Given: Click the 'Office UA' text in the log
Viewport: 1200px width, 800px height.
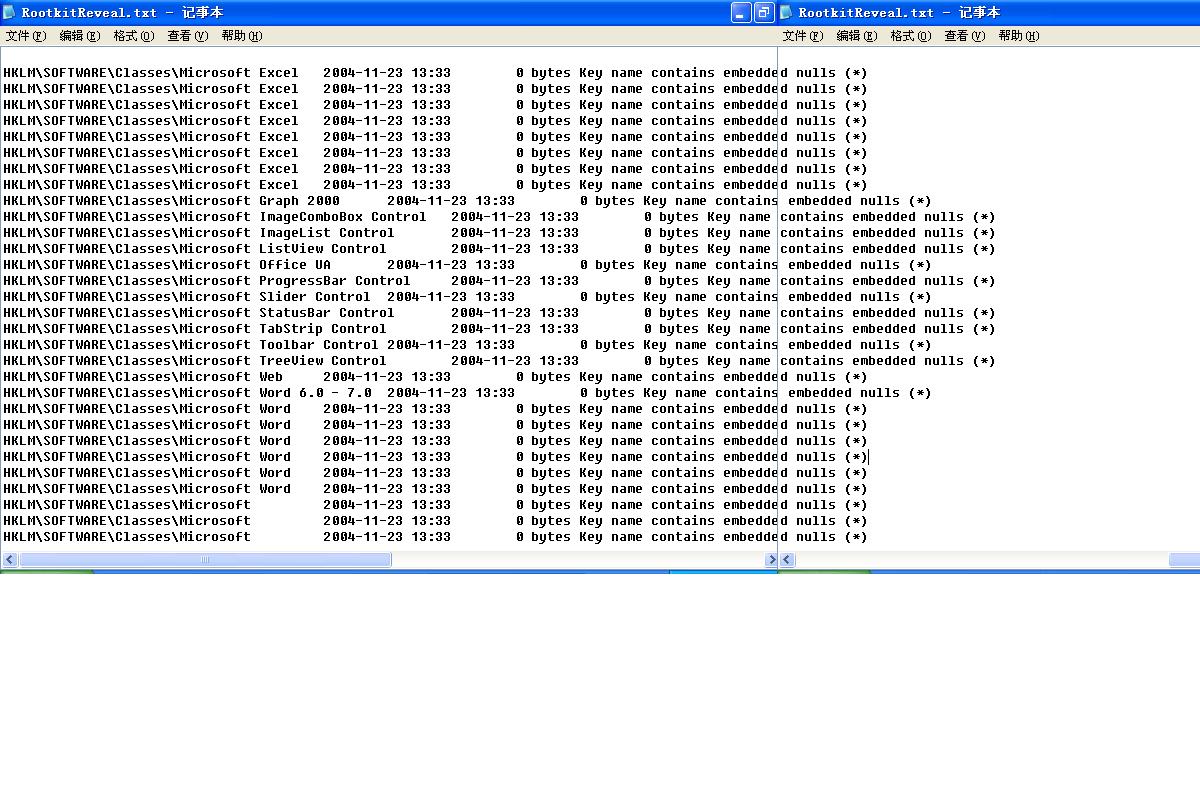Looking at the screenshot, I should pos(295,265).
